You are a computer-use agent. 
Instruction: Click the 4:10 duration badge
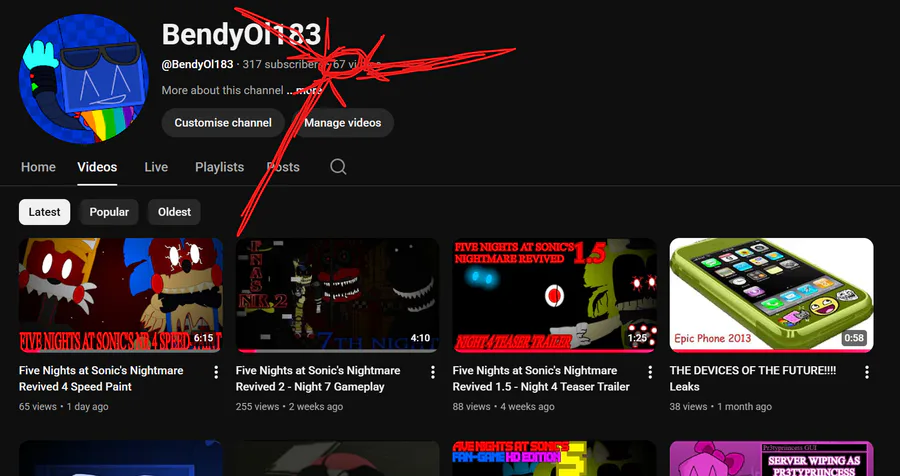pyautogui.click(x=420, y=338)
